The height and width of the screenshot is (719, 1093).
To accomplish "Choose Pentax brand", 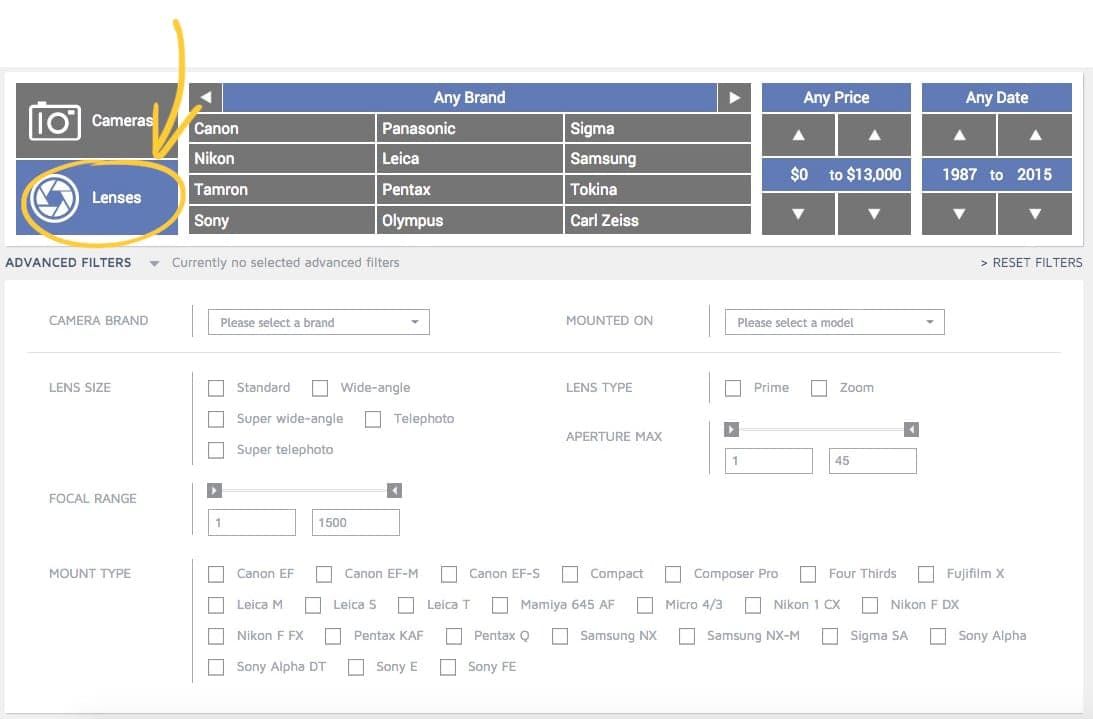I will point(470,190).
